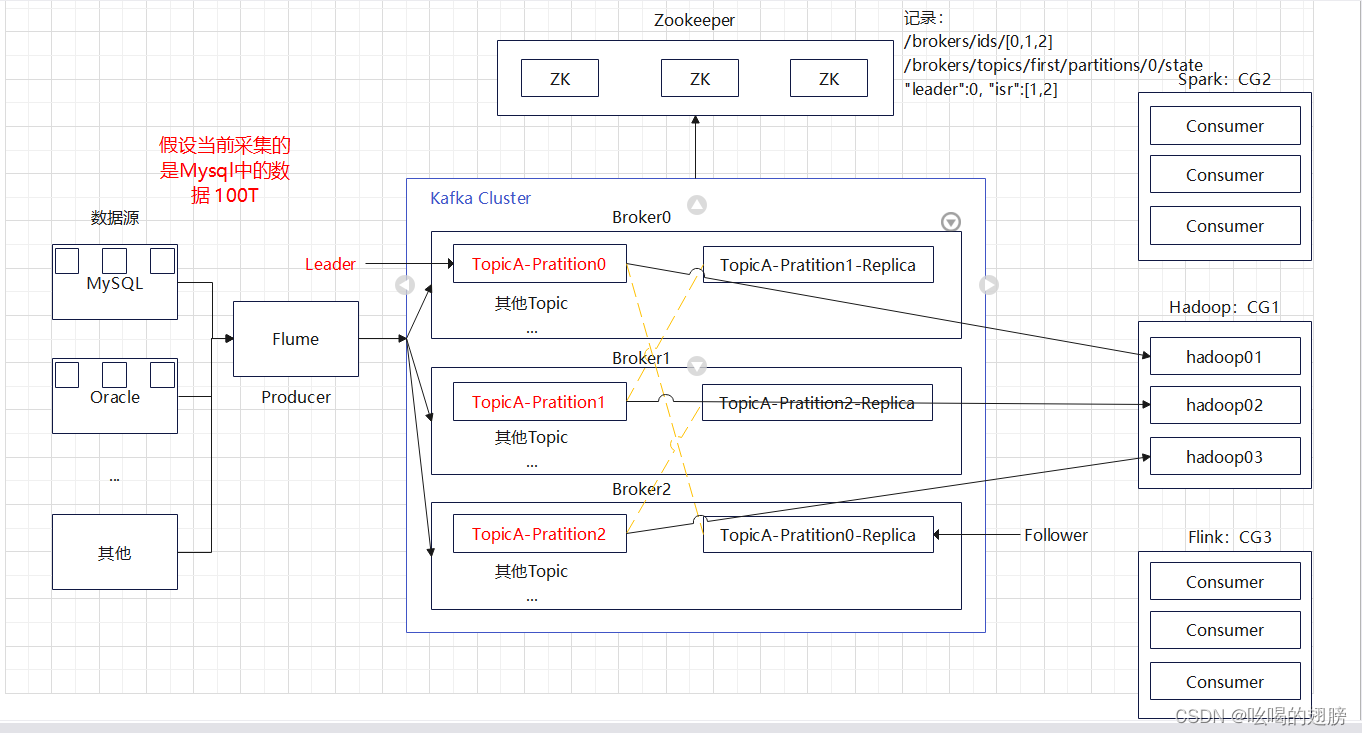Select the red Leader label
The image size is (1362, 735).
click(330, 264)
